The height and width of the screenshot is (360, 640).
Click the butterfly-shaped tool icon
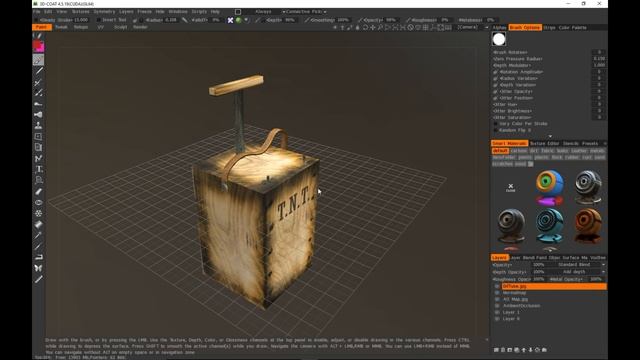38,268
